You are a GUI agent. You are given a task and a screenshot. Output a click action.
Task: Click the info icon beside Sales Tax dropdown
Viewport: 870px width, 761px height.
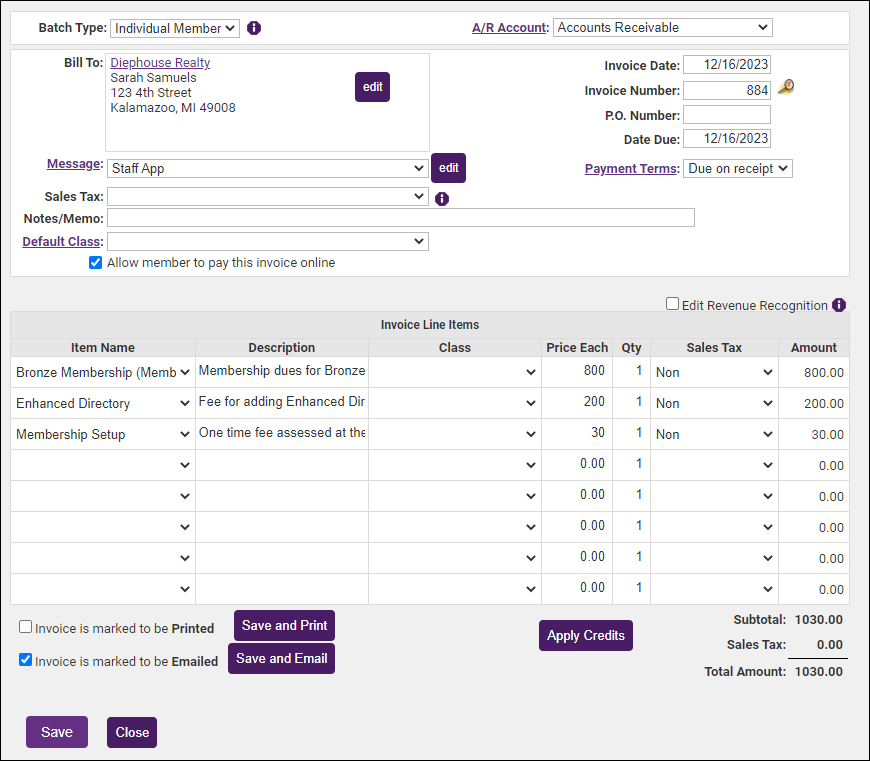(442, 198)
